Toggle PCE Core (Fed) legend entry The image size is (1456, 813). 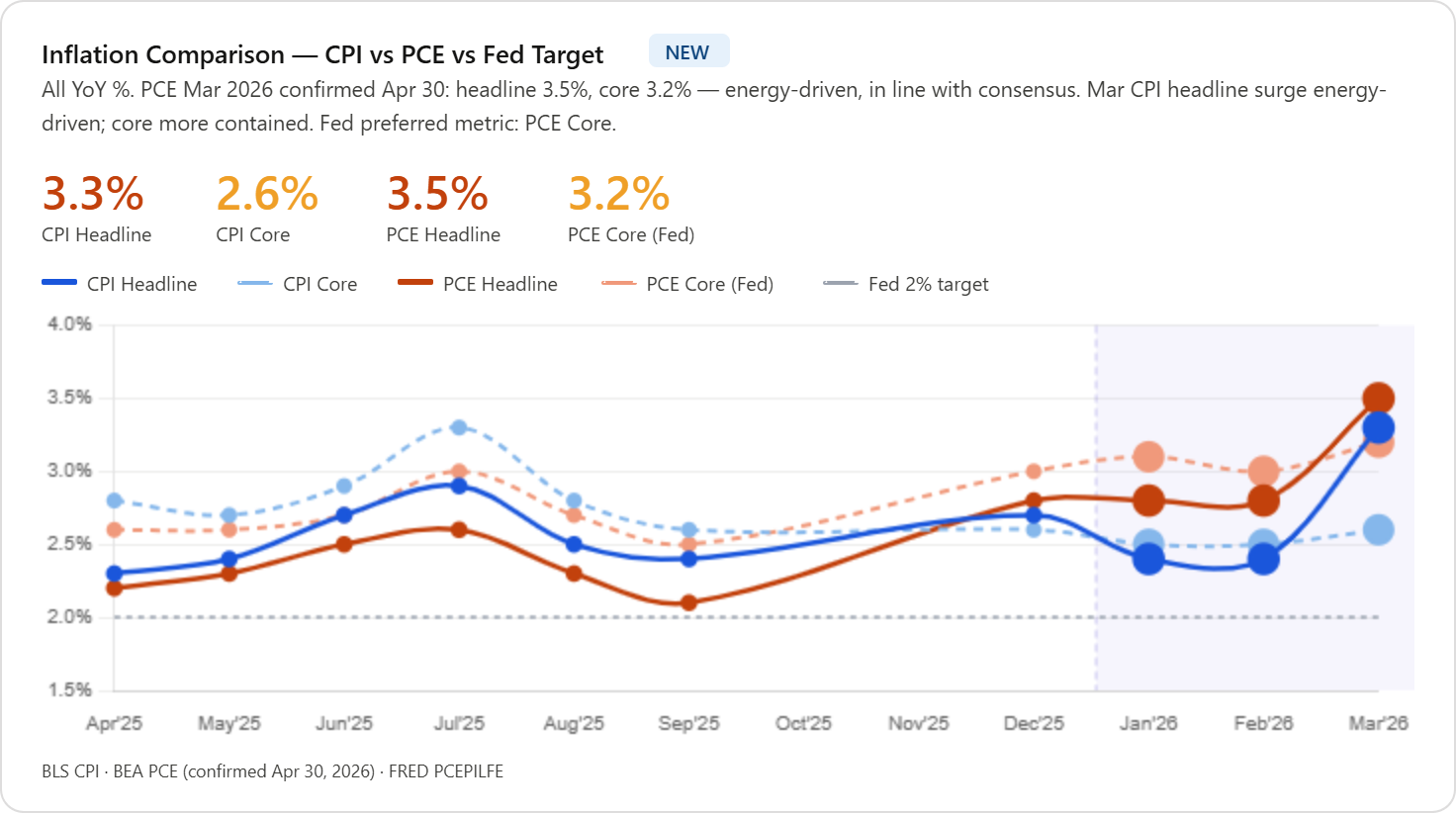pos(687,284)
